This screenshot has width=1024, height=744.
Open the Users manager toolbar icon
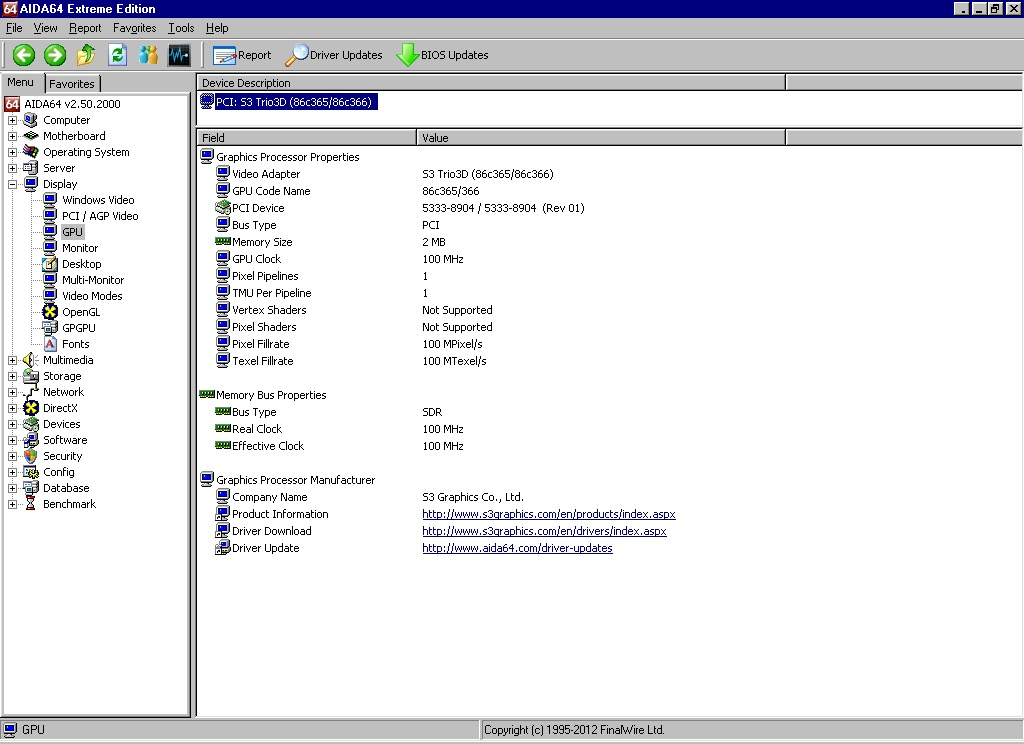(x=148, y=55)
